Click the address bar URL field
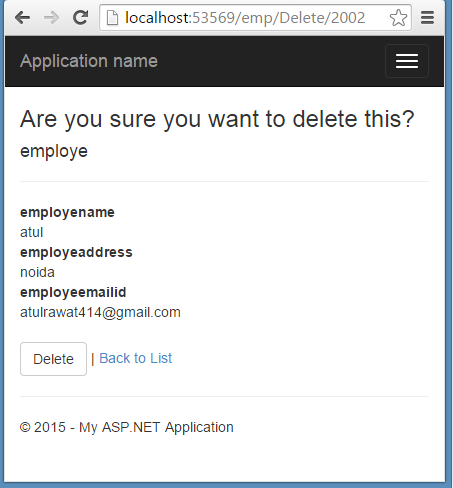The width and height of the screenshot is (453, 488). coord(245,17)
